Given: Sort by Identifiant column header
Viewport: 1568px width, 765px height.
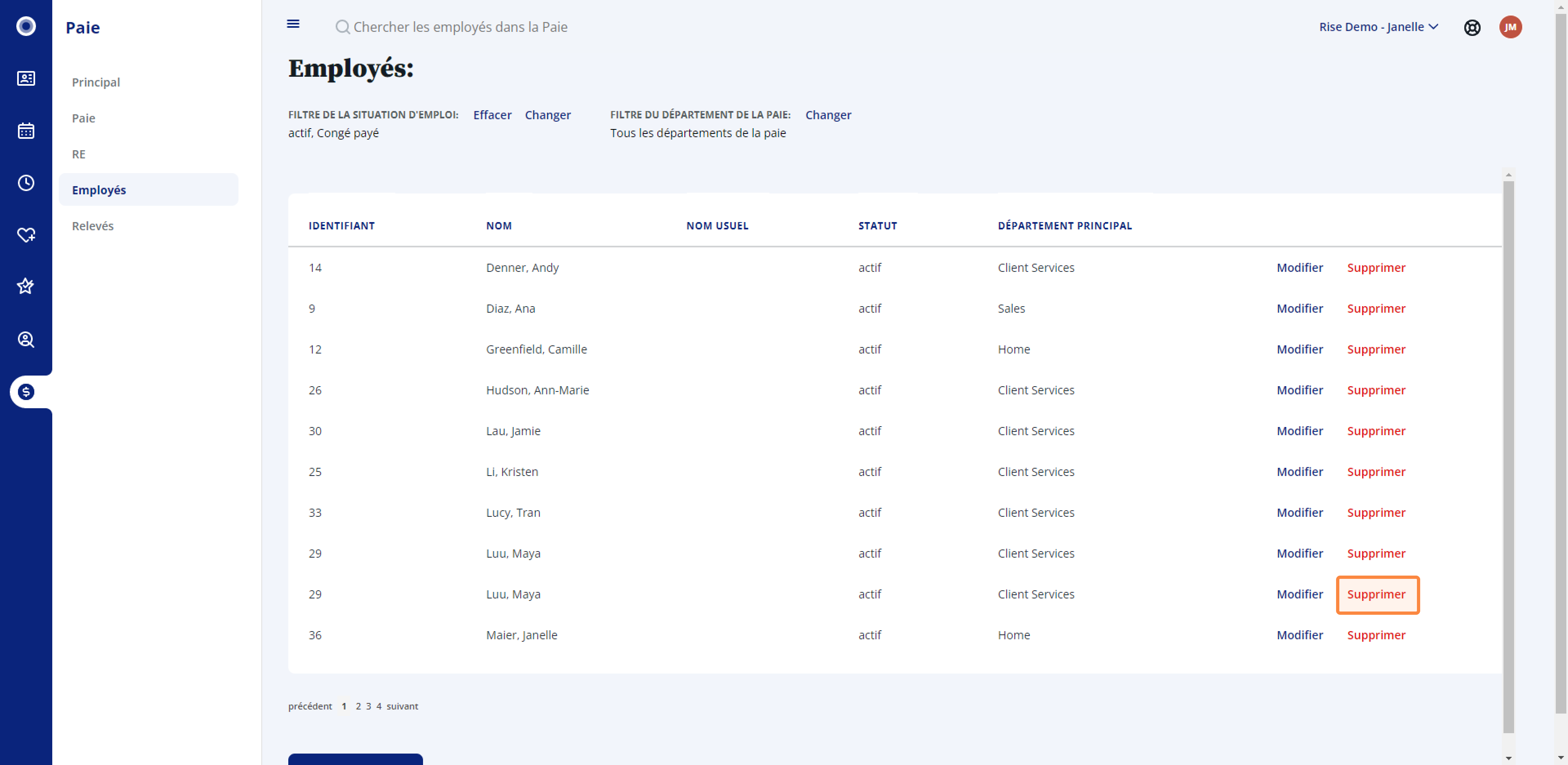Looking at the screenshot, I should coord(341,226).
